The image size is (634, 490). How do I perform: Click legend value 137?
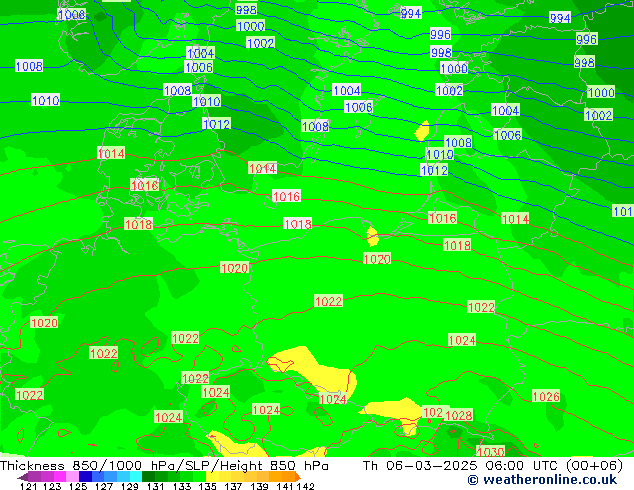click(233, 486)
